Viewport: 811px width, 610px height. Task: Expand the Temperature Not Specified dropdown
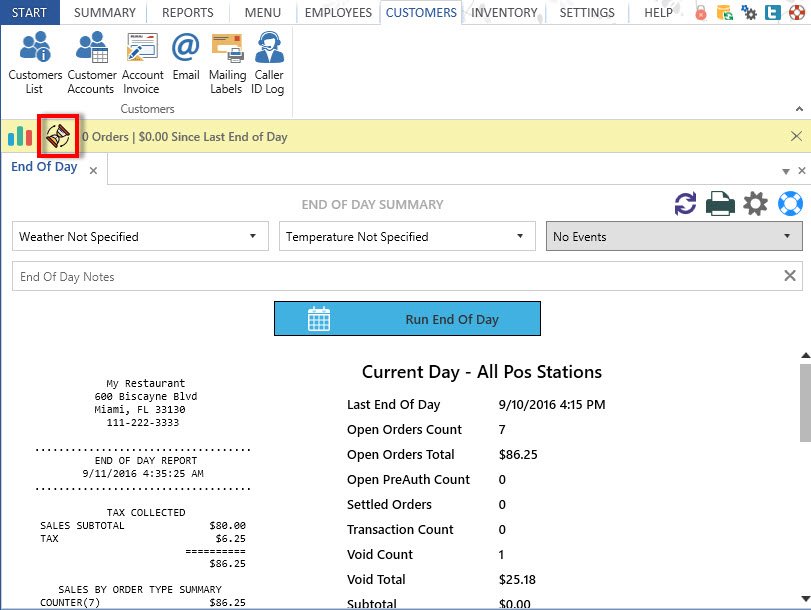coord(407,237)
